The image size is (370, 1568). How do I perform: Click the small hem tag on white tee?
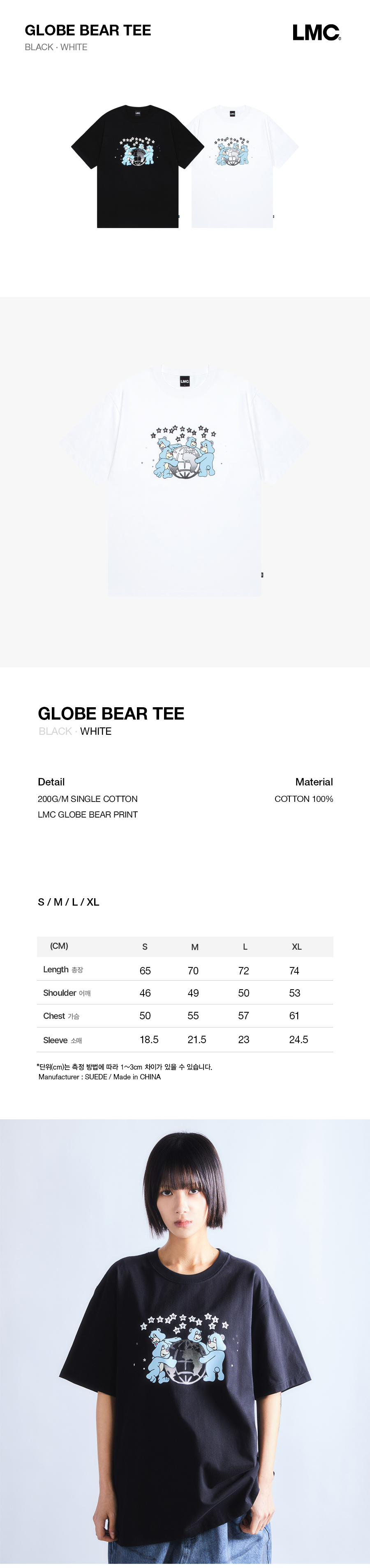tap(262, 575)
